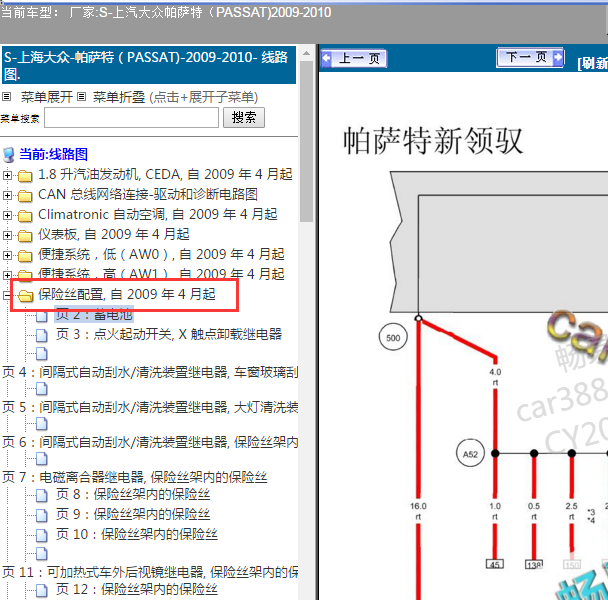Open 页 6：间隔式自动刮水 保险丝架内 page
The height and width of the screenshot is (600, 608).
click(x=150, y=442)
